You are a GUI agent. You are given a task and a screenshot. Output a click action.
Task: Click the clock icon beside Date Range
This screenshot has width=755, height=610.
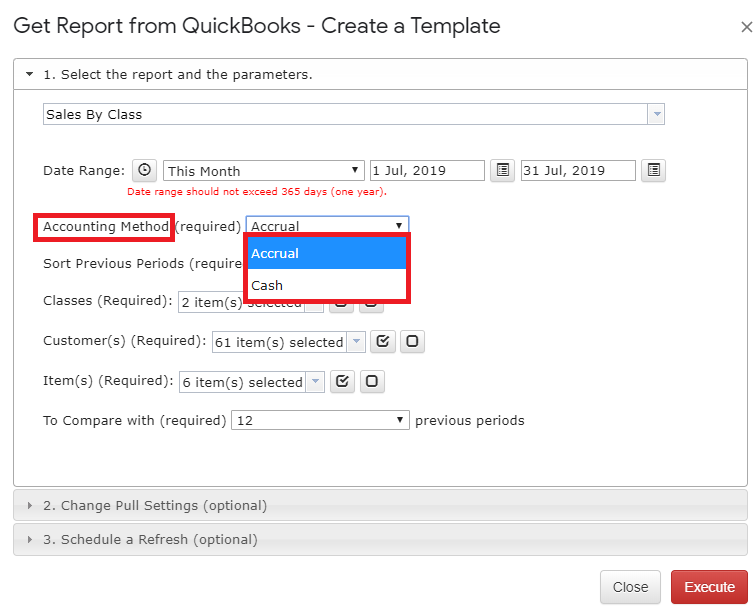(144, 170)
